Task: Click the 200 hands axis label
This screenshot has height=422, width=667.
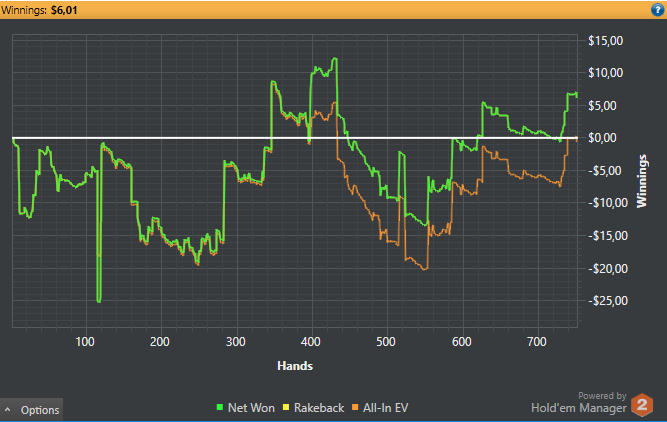Action: point(160,342)
